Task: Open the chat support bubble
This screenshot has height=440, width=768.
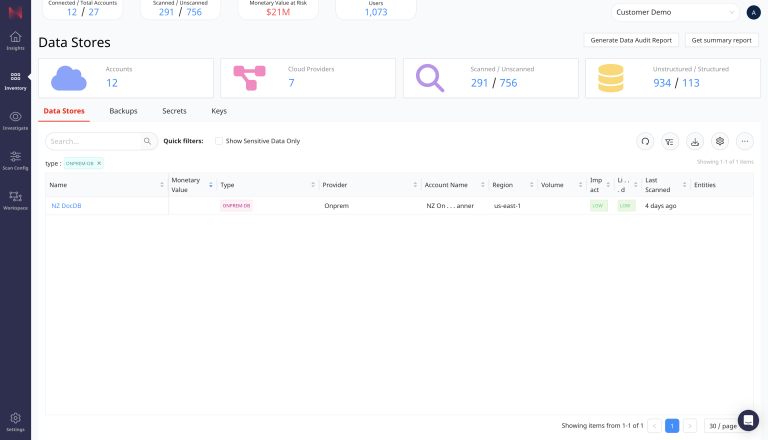Action: tap(748, 420)
